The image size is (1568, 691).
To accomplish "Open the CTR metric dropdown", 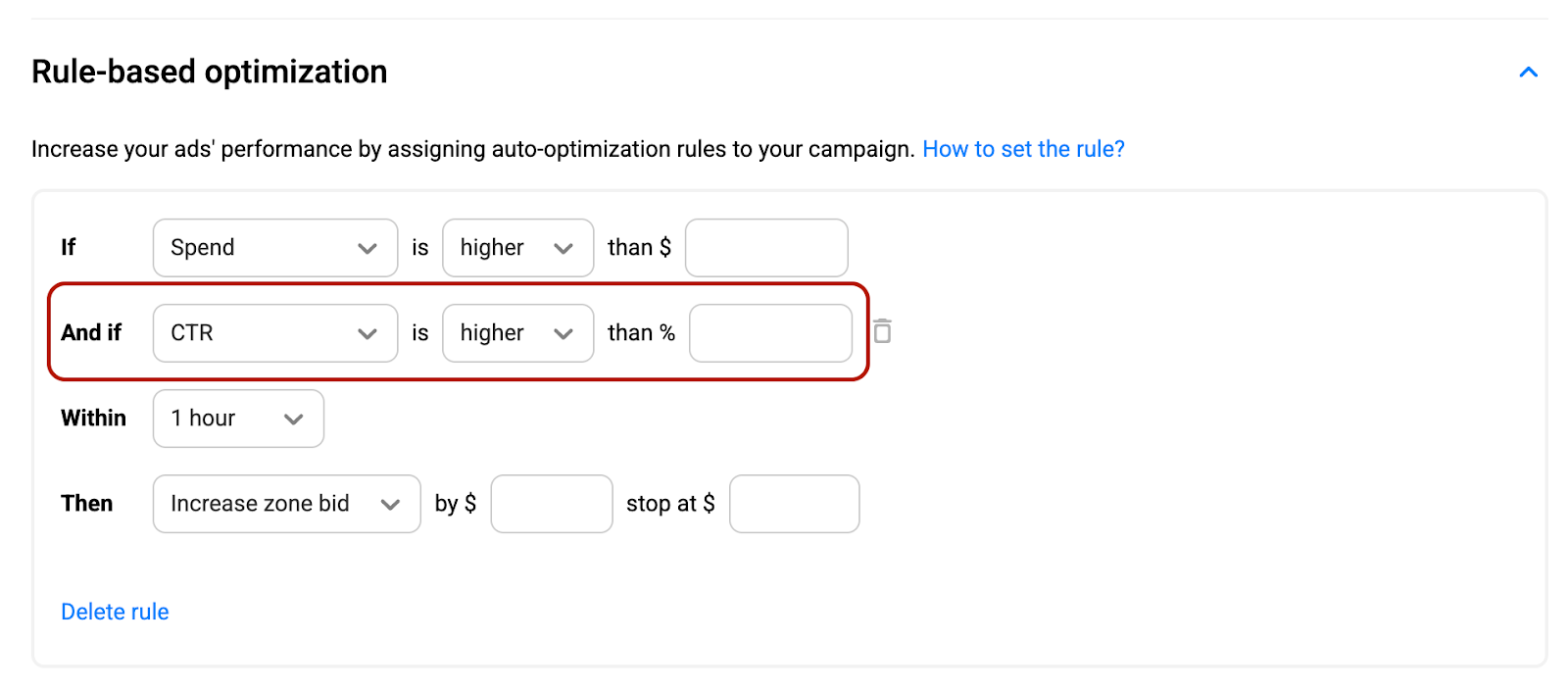I will tap(274, 333).
